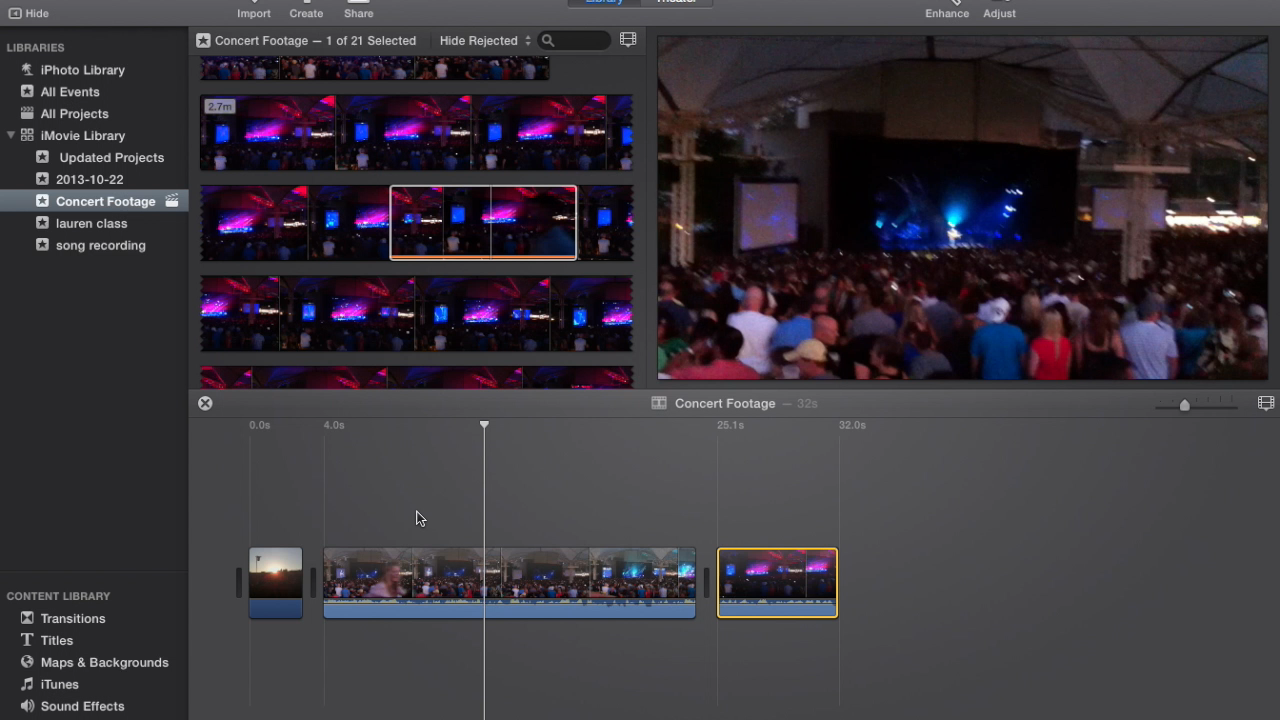
Task: Click the project icon beside timeline title
Action: [x=659, y=403]
